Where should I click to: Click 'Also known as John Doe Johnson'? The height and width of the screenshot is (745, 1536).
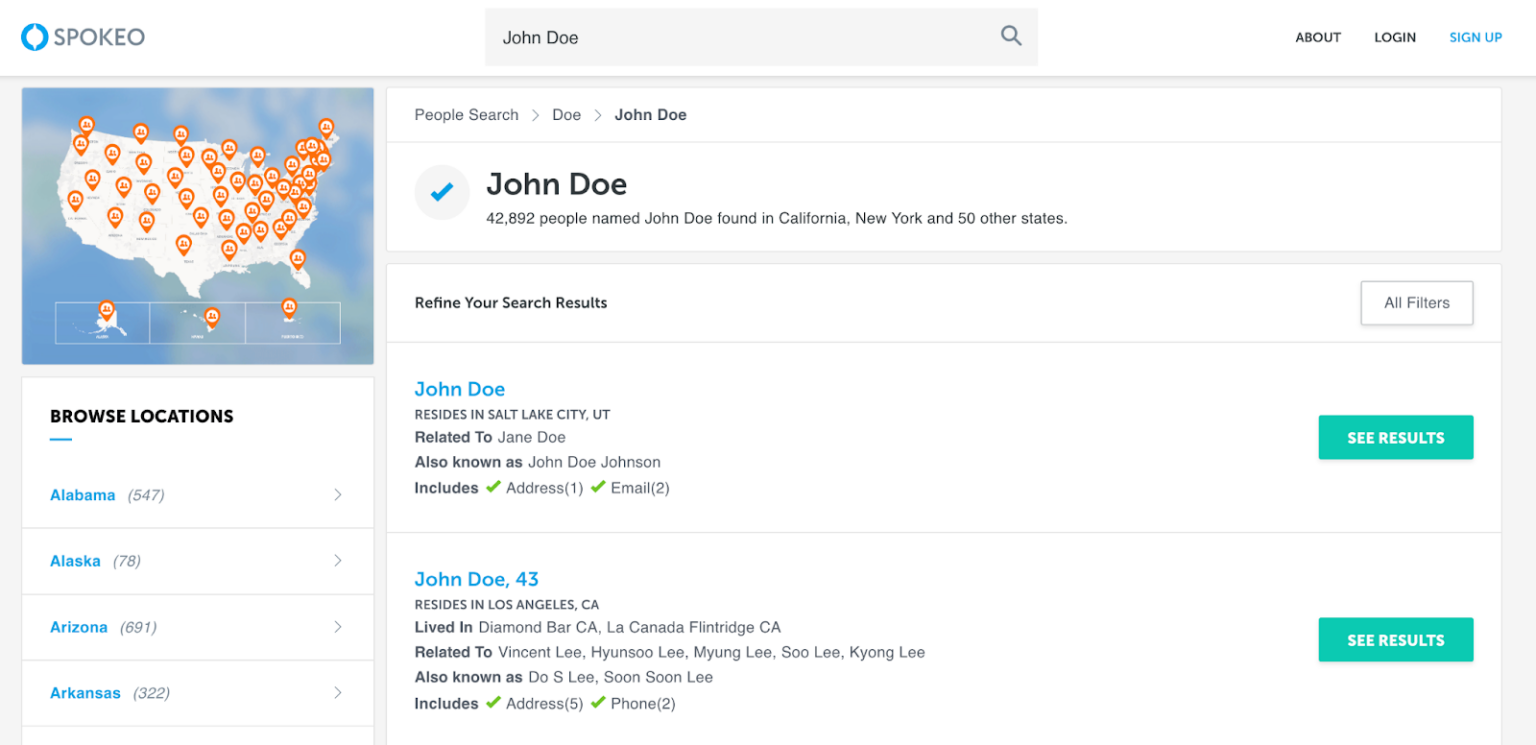tap(538, 462)
